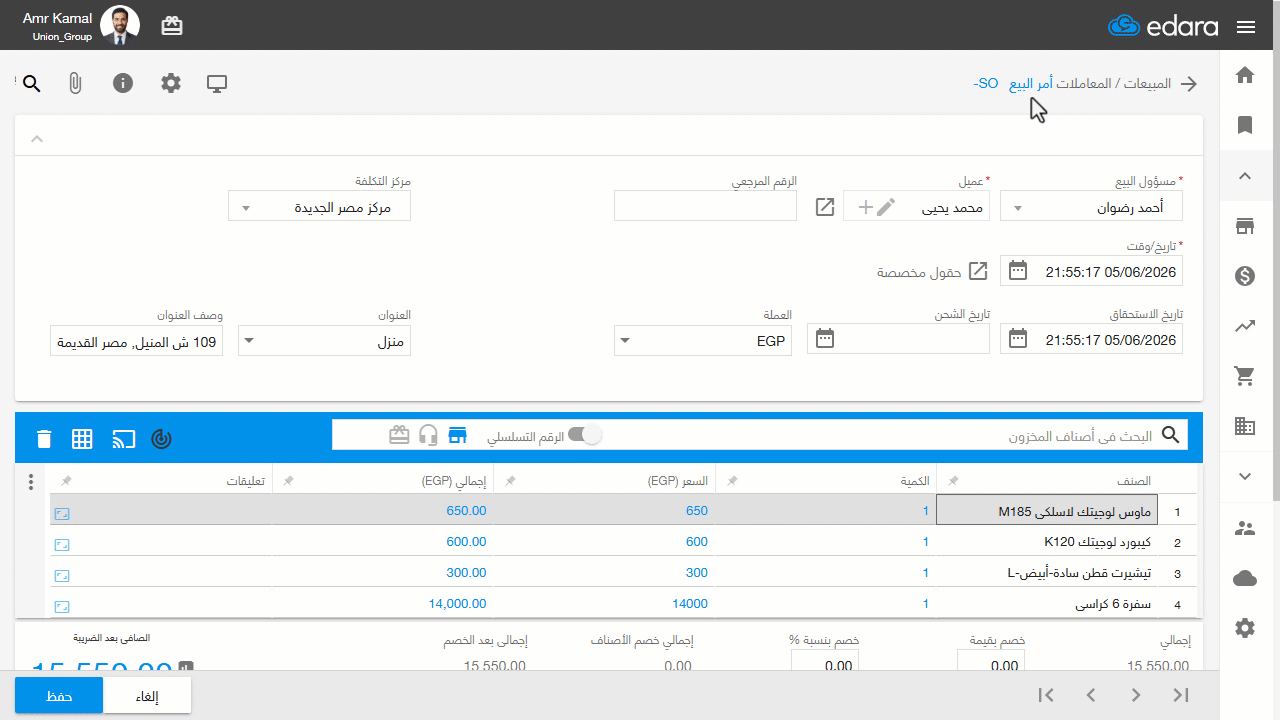Open the grid view icon in the blue bar
This screenshot has height=720, width=1280.
(82, 438)
